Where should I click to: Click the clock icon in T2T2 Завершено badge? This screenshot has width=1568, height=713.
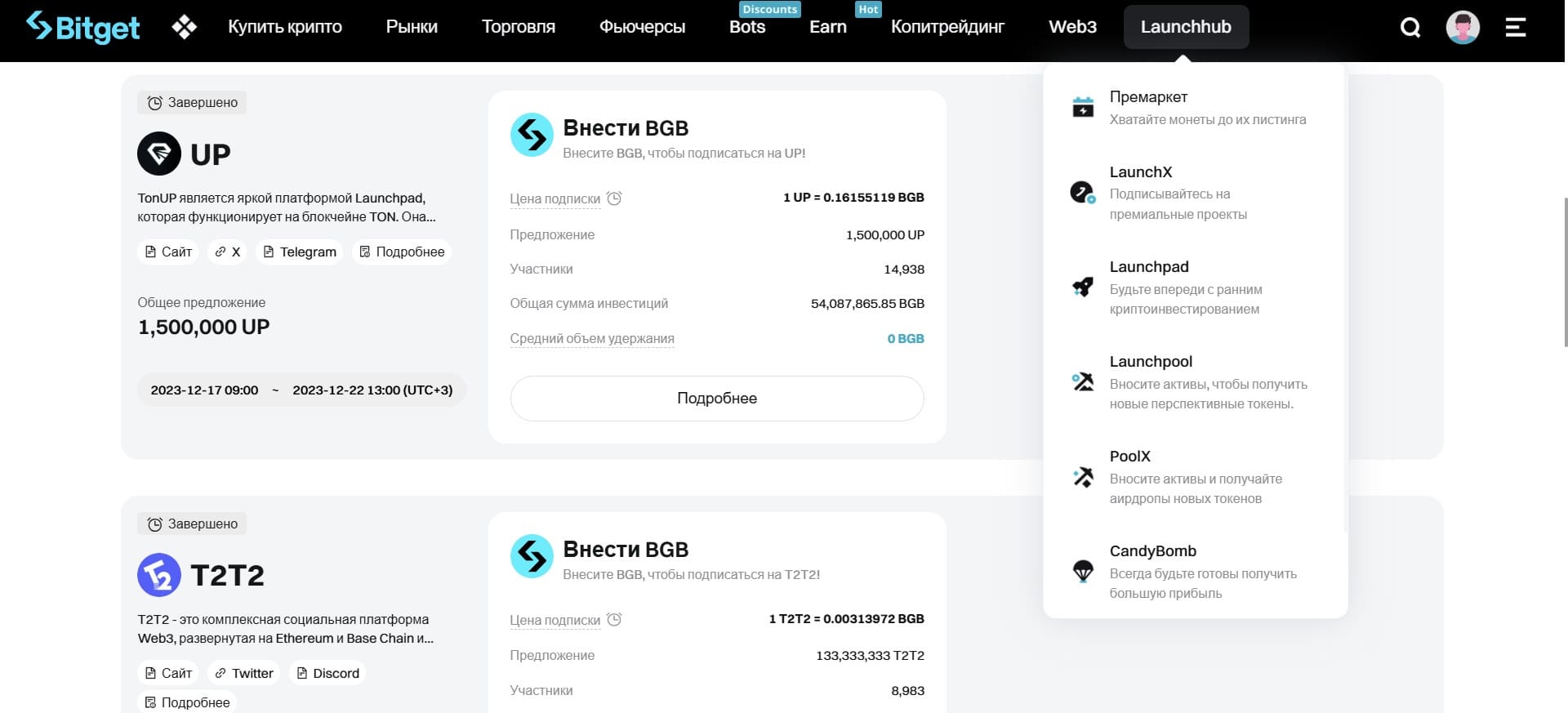coord(154,524)
